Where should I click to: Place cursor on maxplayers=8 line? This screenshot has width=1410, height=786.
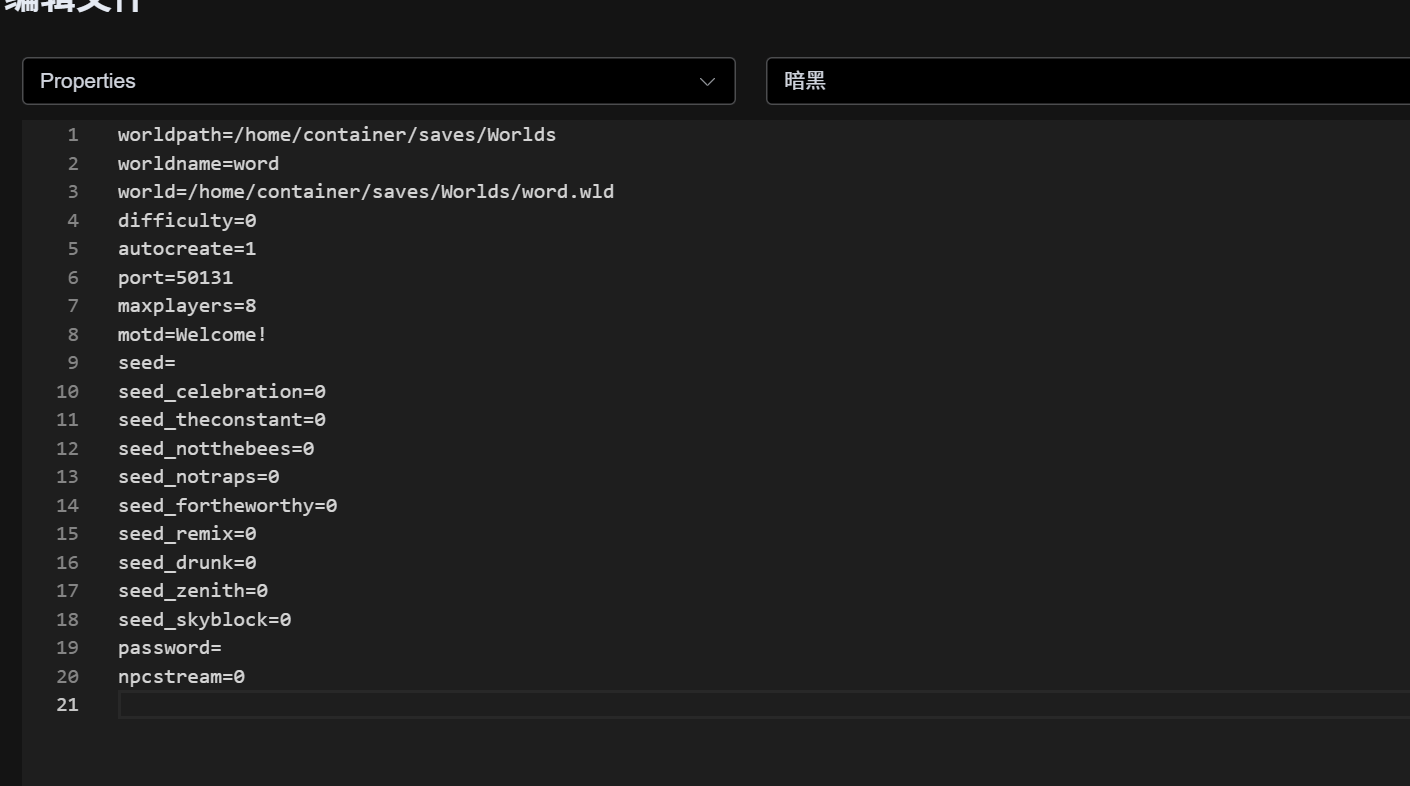[x=187, y=306]
